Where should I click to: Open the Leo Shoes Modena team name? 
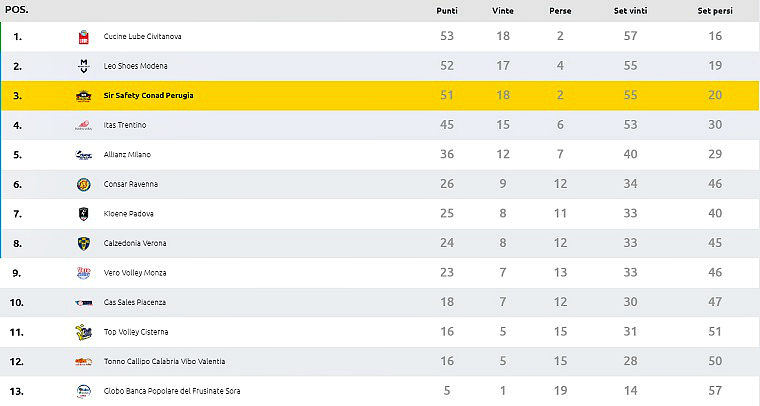coord(135,66)
